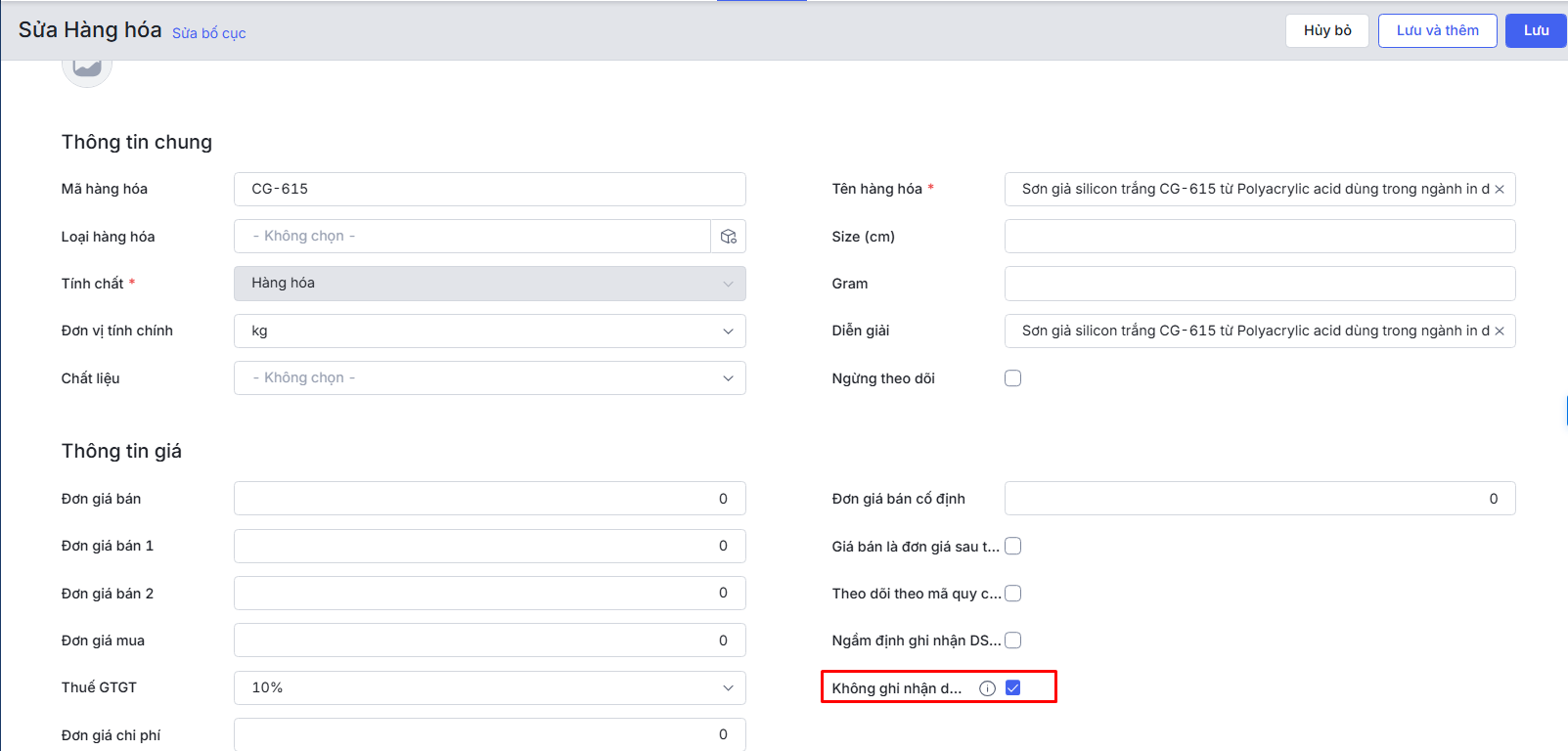The height and width of the screenshot is (751, 1568).
Task: Uncheck the Không ghi nhận checkbox
Action: 1012,688
